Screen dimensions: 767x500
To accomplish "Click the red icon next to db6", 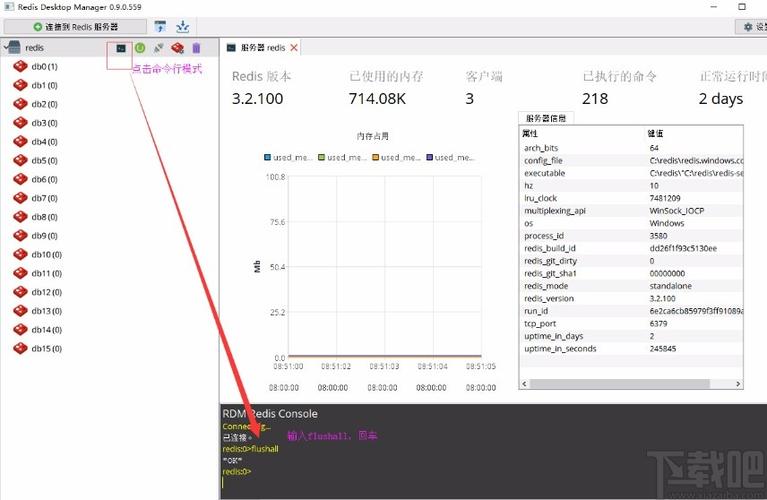I will pyautogui.click(x=20, y=179).
